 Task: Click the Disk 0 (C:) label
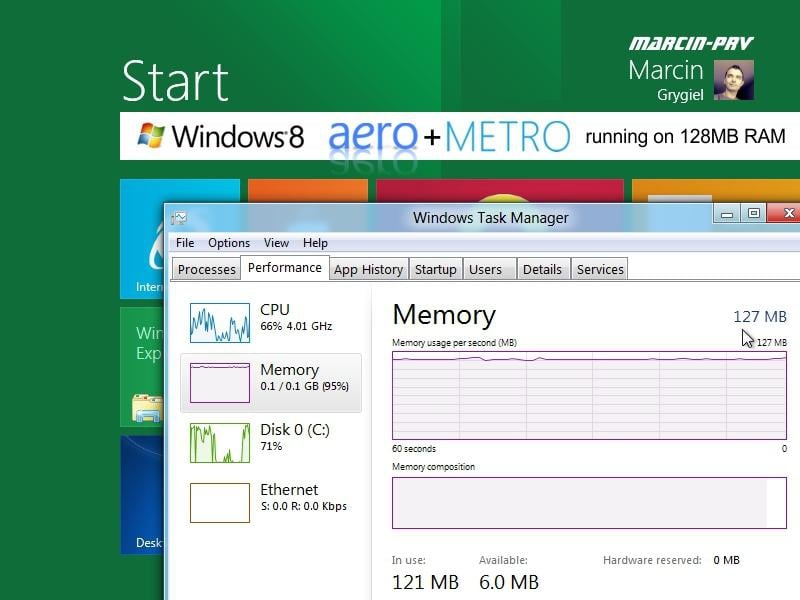[x=295, y=430]
